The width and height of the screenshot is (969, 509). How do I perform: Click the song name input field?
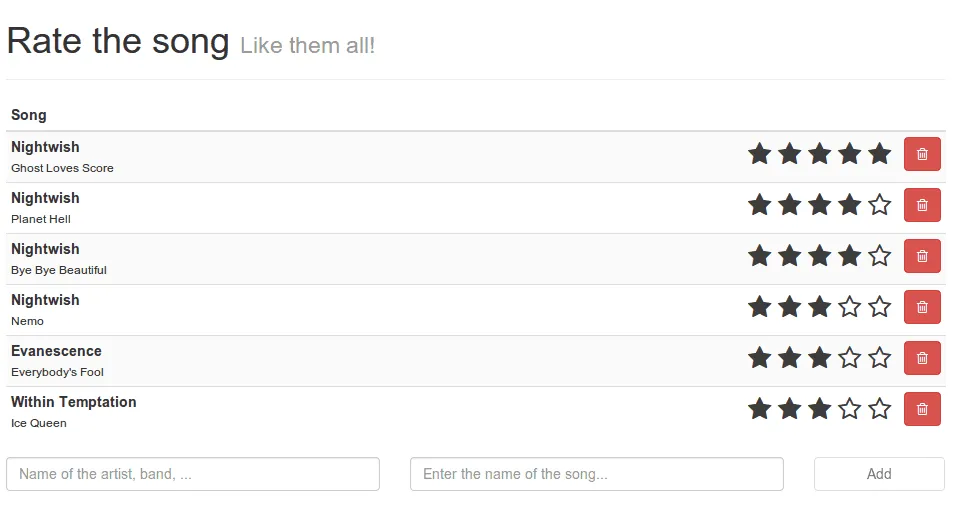point(596,474)
